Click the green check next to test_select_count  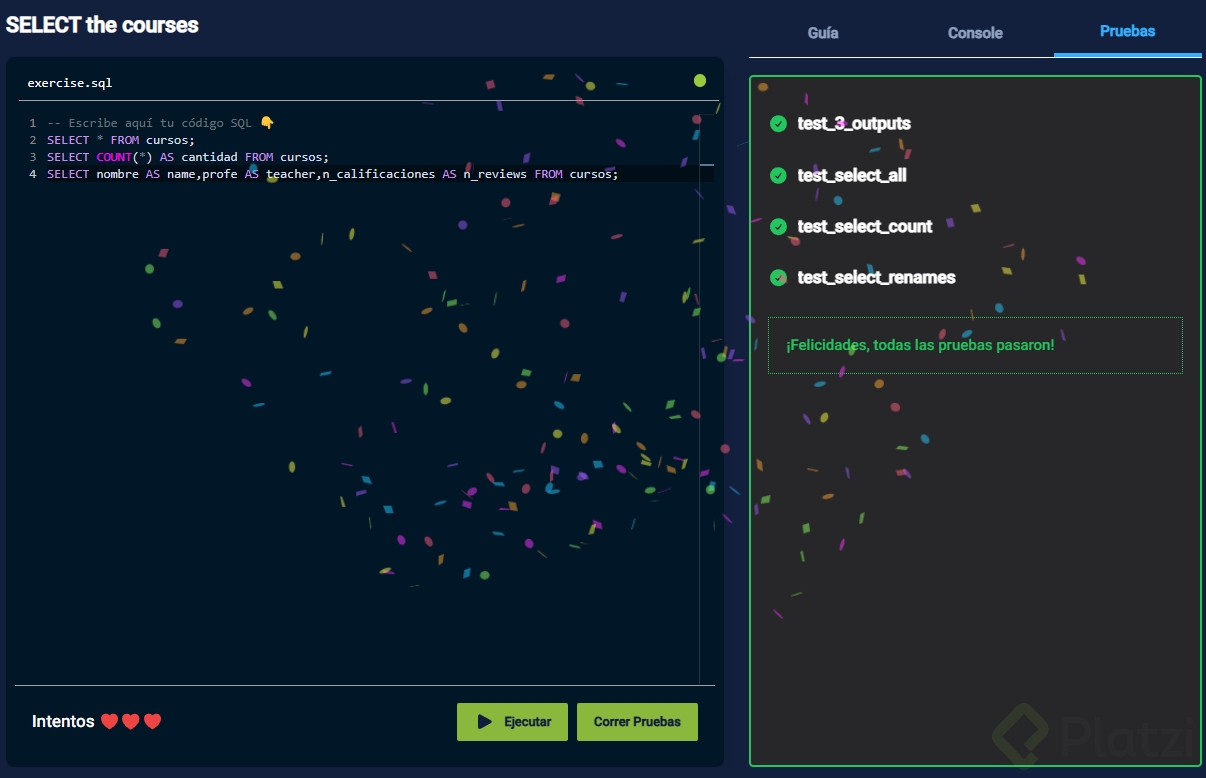[778, 227]
